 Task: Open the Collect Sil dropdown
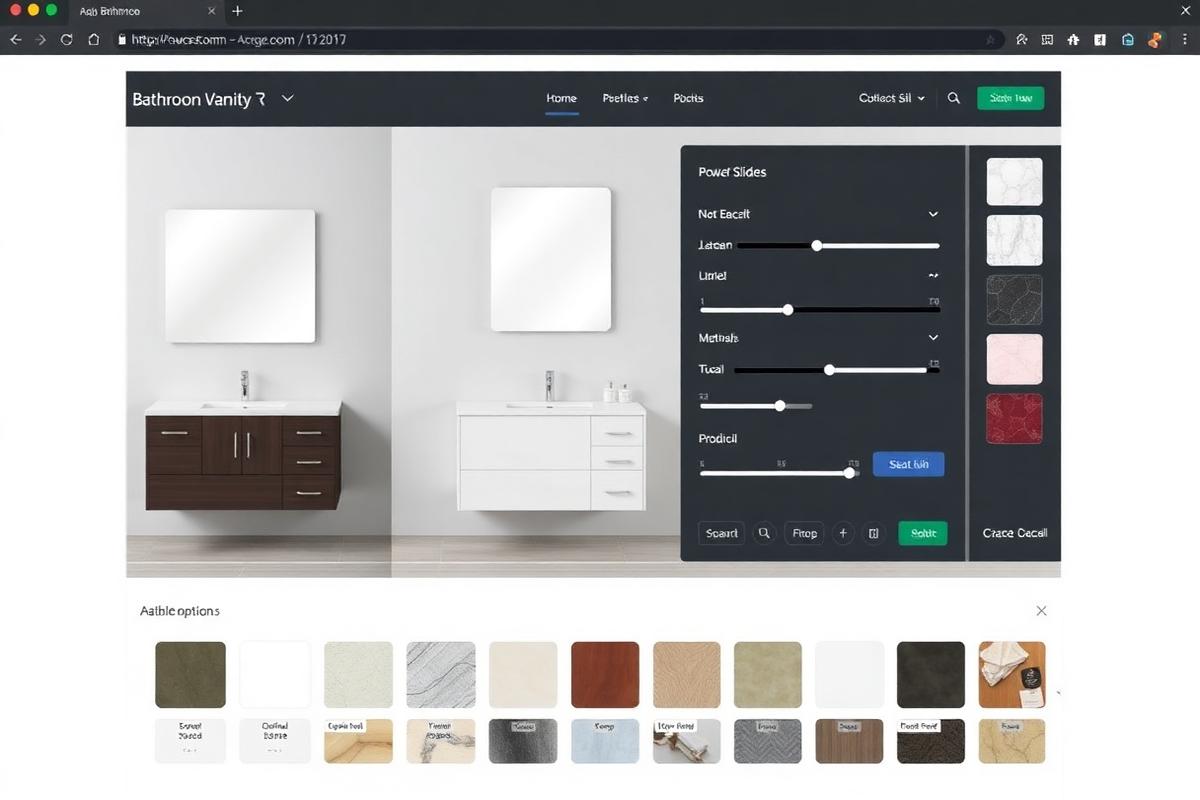click(890, 98)
